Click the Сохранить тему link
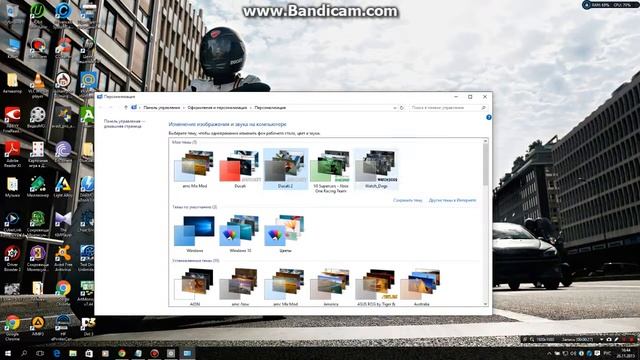 click(407, 200)
